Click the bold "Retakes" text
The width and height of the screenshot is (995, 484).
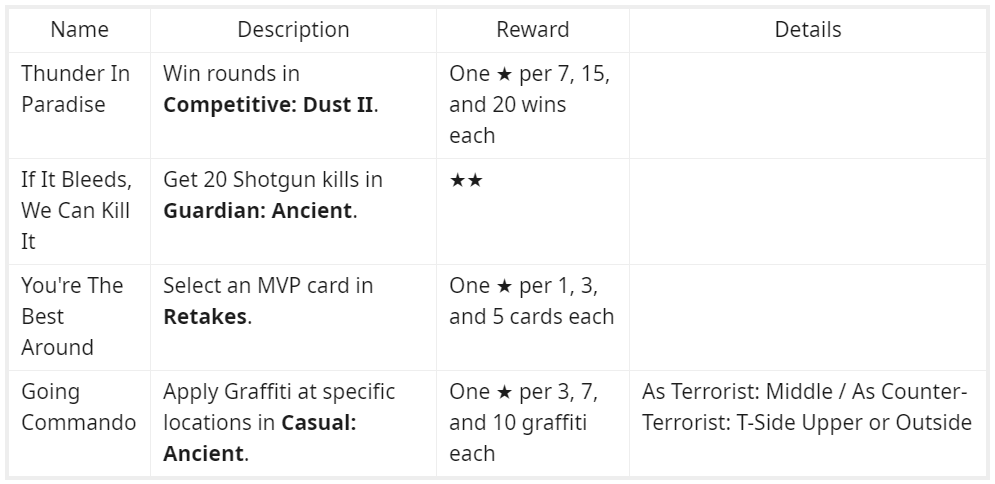point(206,317)
